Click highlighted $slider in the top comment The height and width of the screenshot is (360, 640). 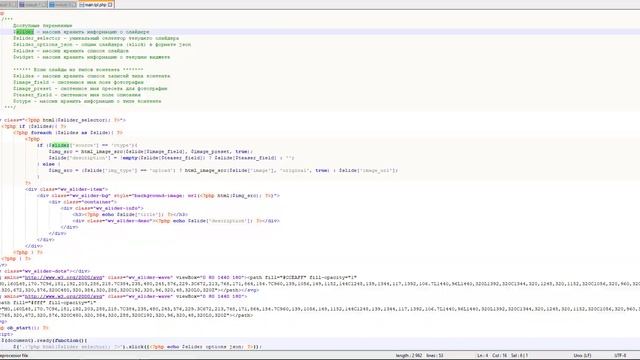(x=24, y=32)
